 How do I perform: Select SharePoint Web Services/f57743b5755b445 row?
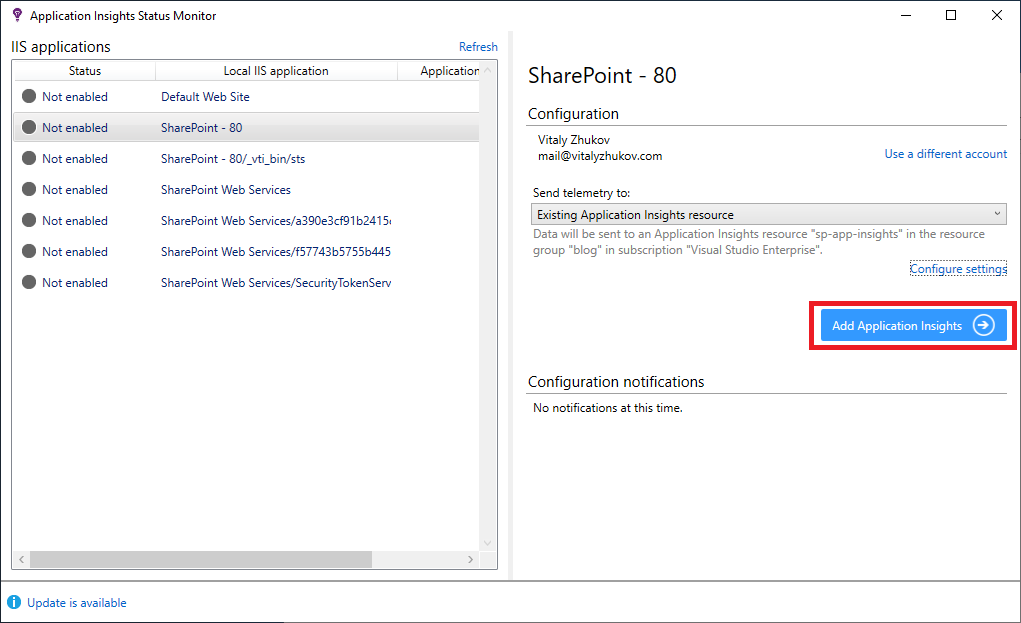pos(246,251)
